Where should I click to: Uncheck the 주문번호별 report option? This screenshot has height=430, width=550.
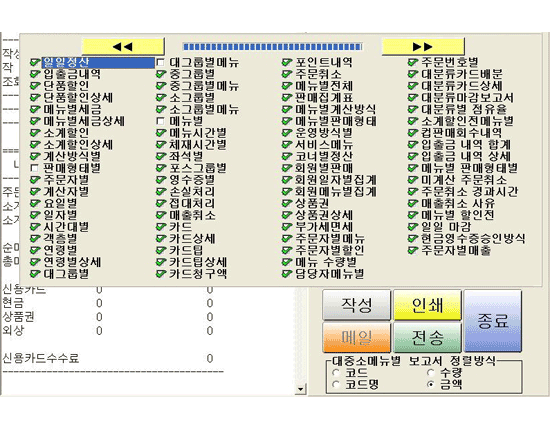(413, 62)
